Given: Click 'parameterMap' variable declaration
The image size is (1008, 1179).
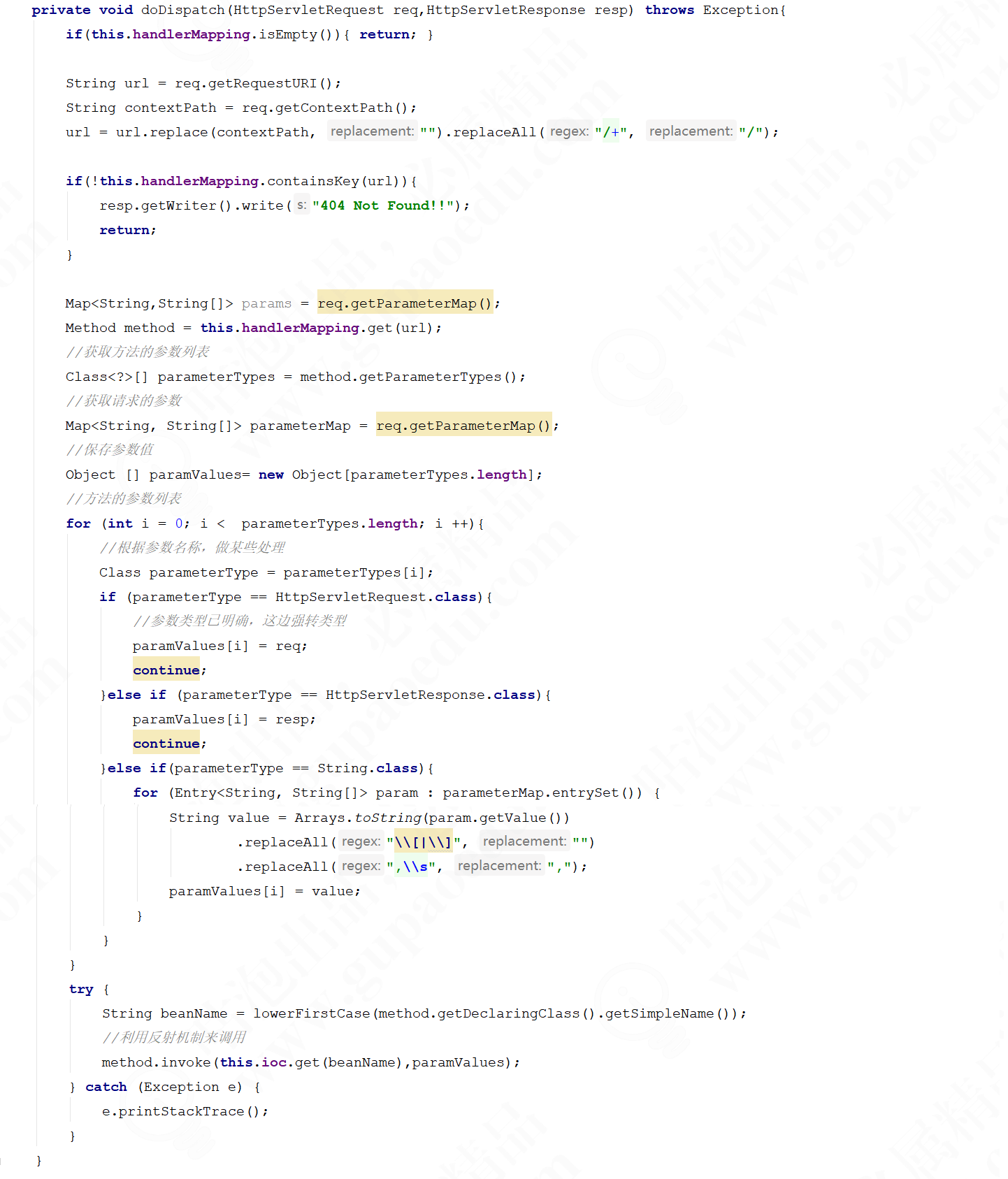Looking at the screenshot, I should pos(300,426).
